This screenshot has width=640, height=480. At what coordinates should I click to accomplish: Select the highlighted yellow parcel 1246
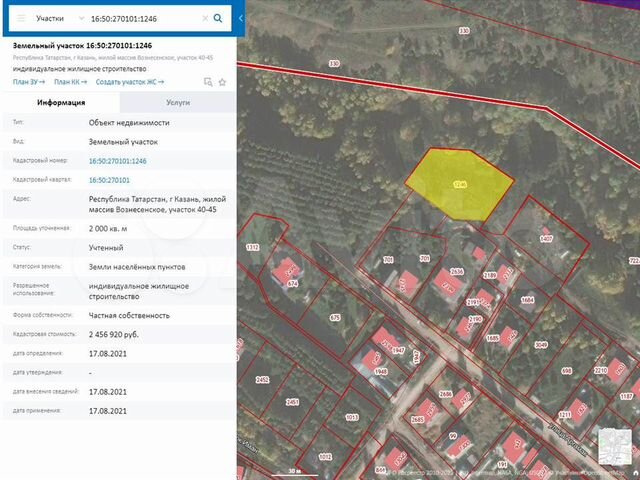point(456,182)
